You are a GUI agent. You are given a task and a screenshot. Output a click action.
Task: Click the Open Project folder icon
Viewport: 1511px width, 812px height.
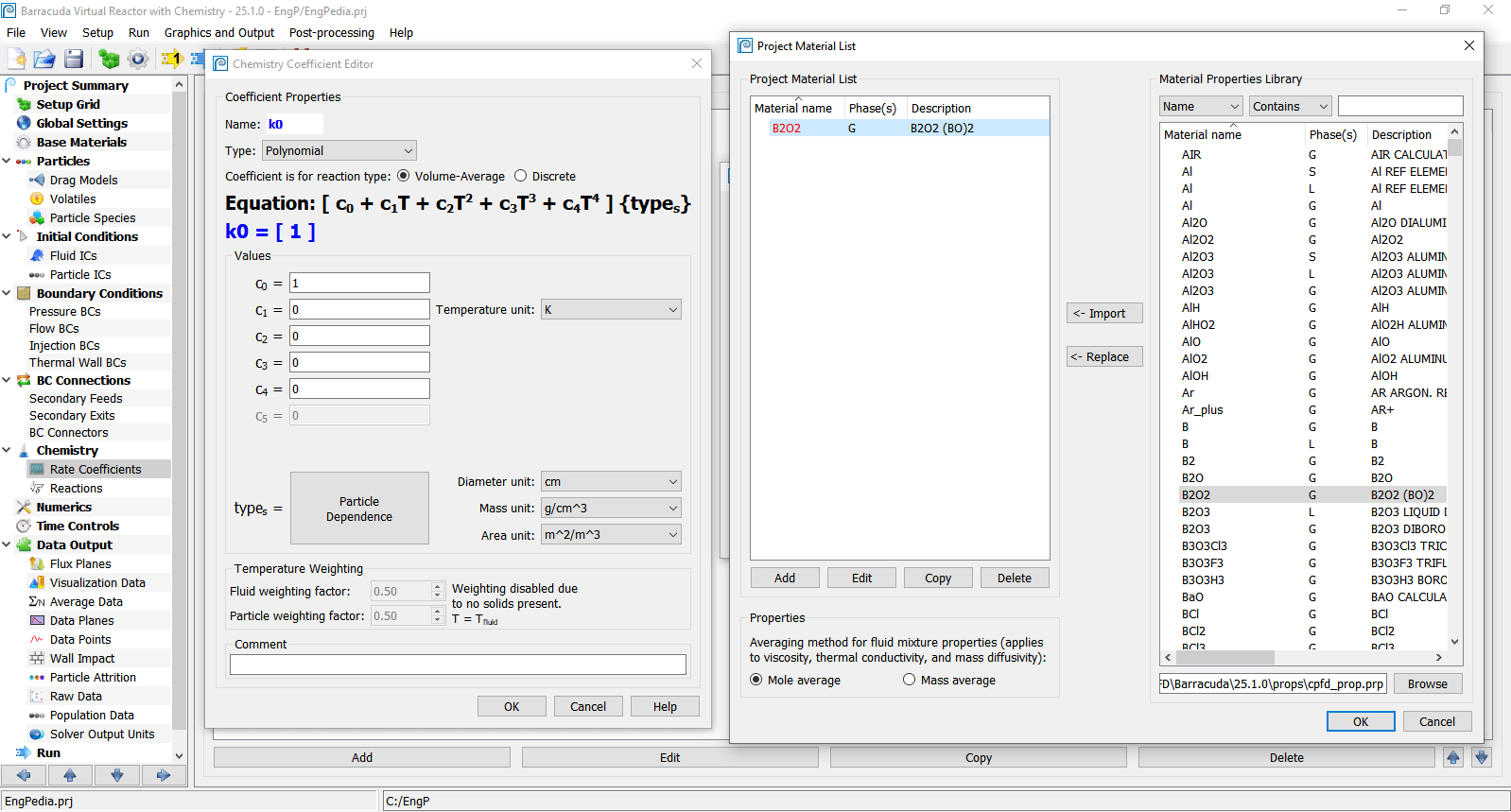(44, 59)
